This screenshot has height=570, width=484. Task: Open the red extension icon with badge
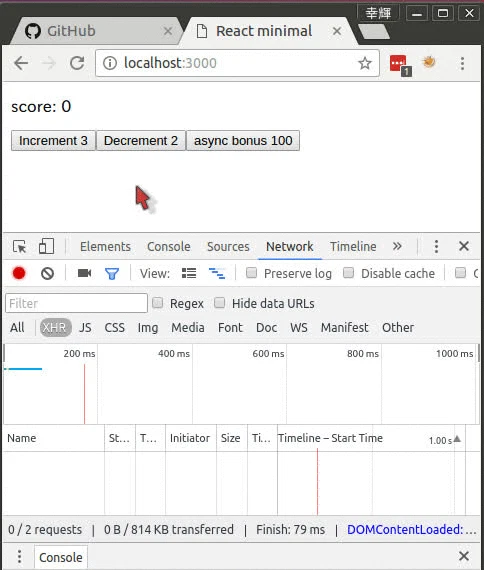(x=400, y=65)
